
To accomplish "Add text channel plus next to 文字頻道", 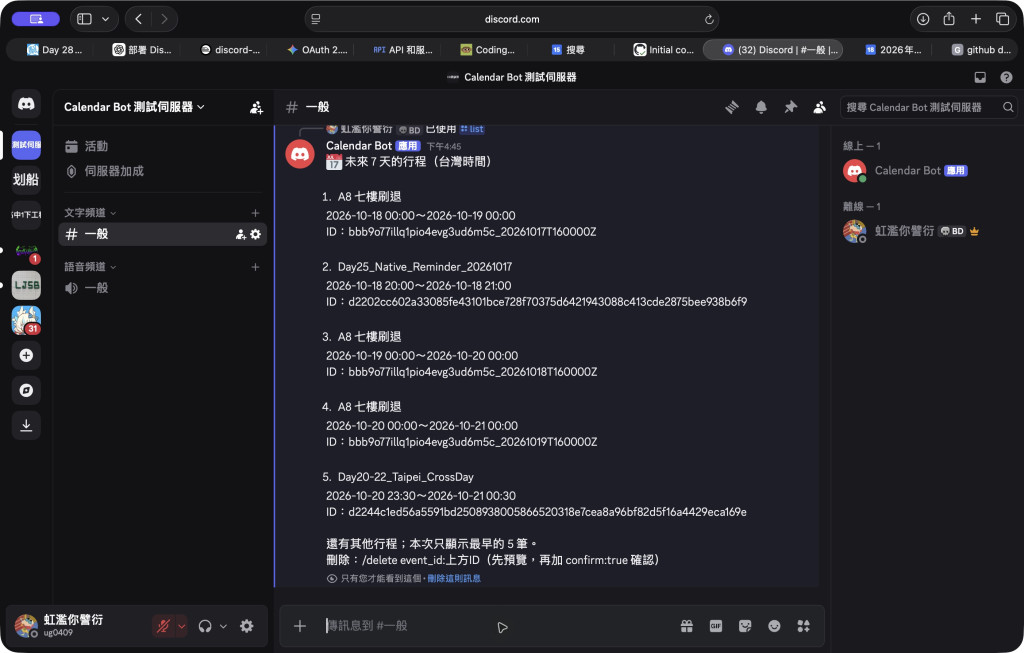I will click(255, 213).
